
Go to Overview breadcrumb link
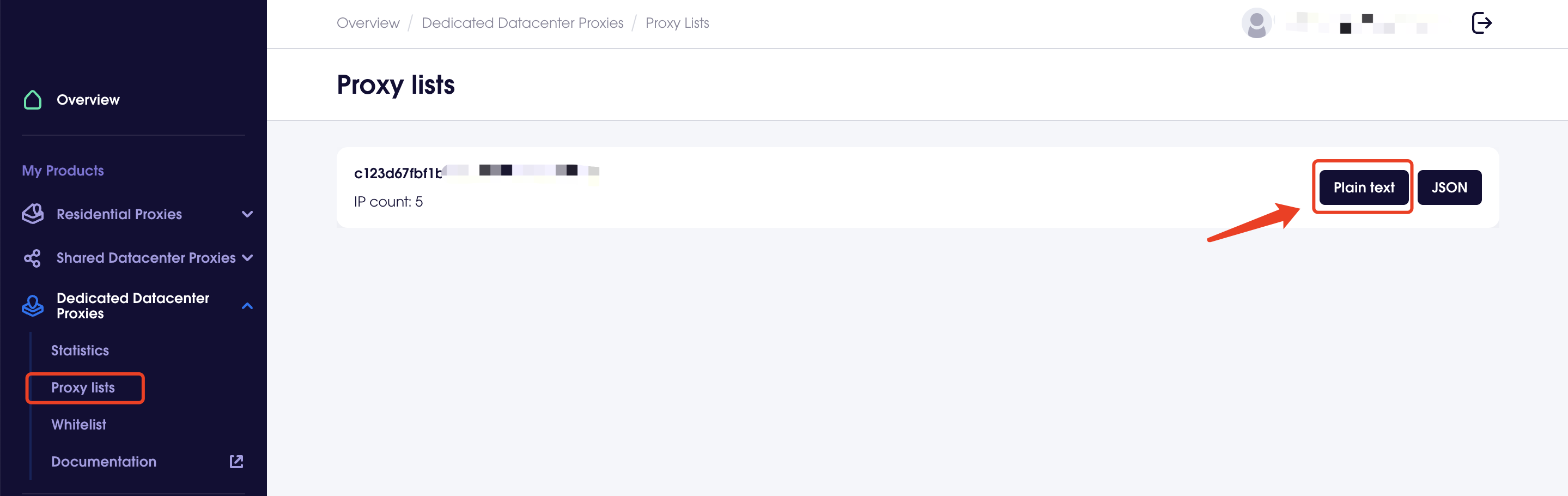[x=368, y=23]
